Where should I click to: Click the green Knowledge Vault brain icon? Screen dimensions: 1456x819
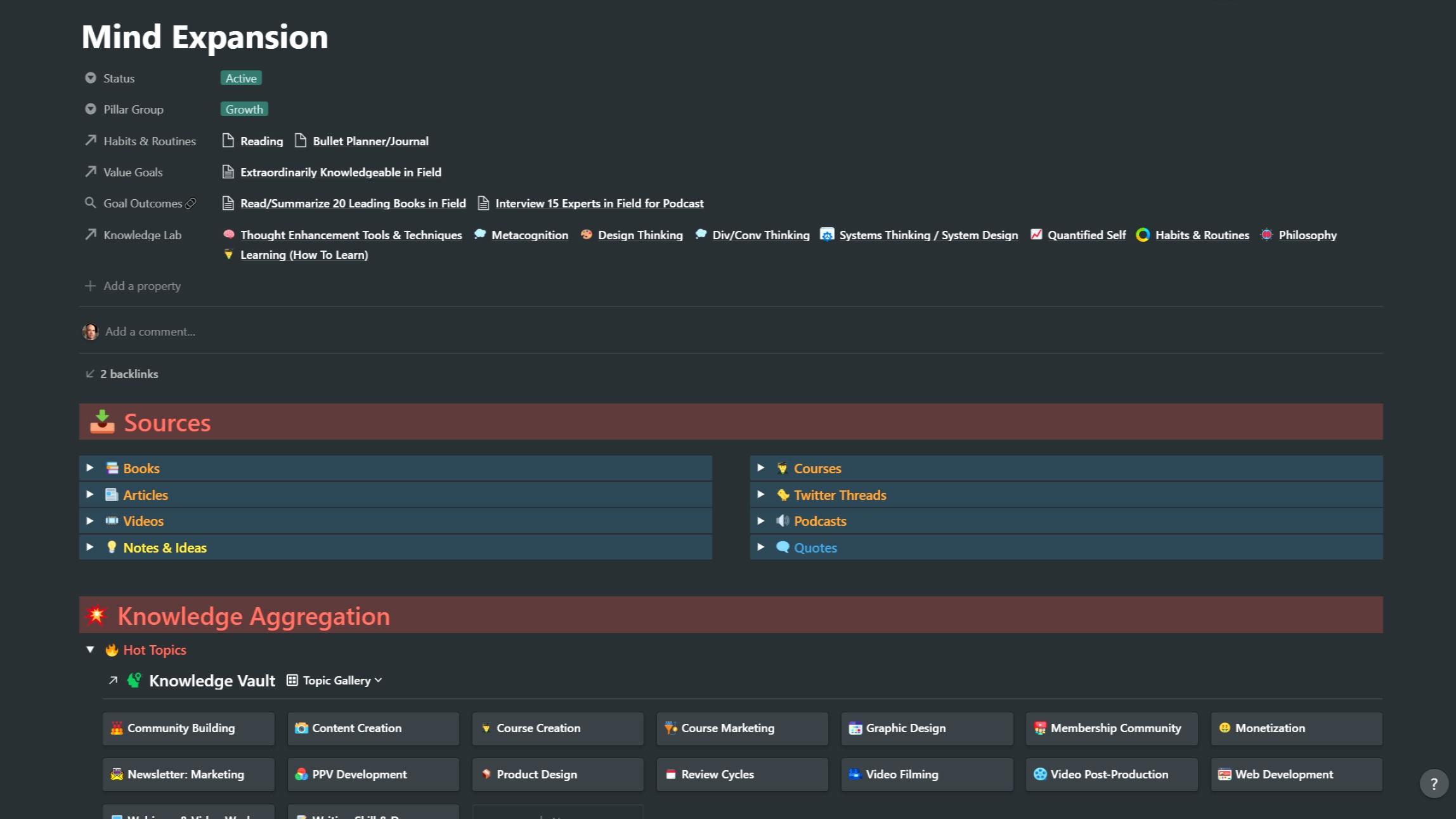(x=134, y=681)
